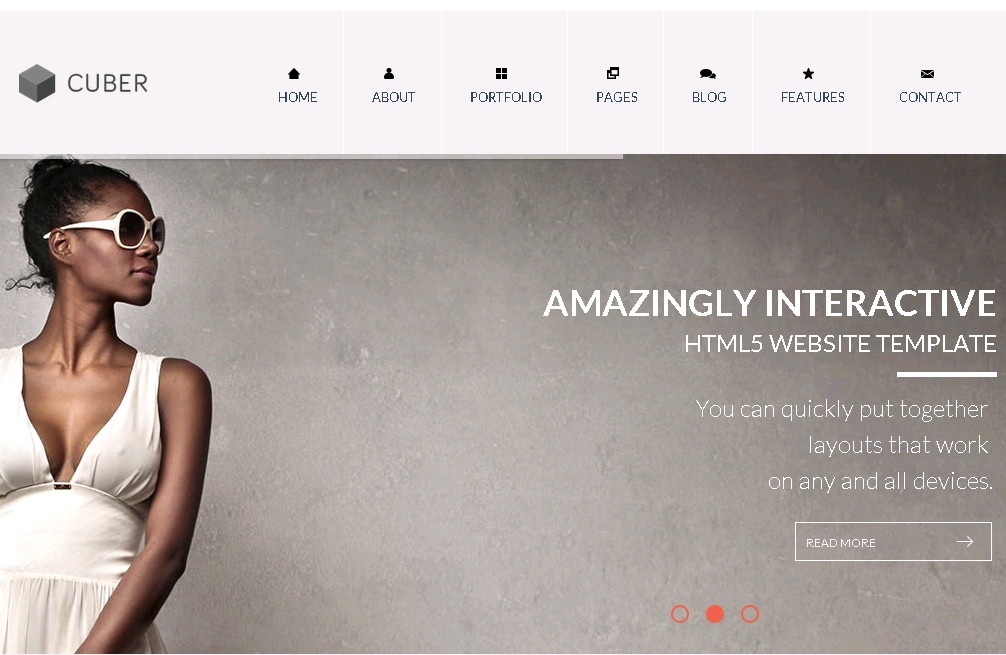Open the FEATURES menu item
This screenshot has width=1006, height=655.
click(812, 97)
